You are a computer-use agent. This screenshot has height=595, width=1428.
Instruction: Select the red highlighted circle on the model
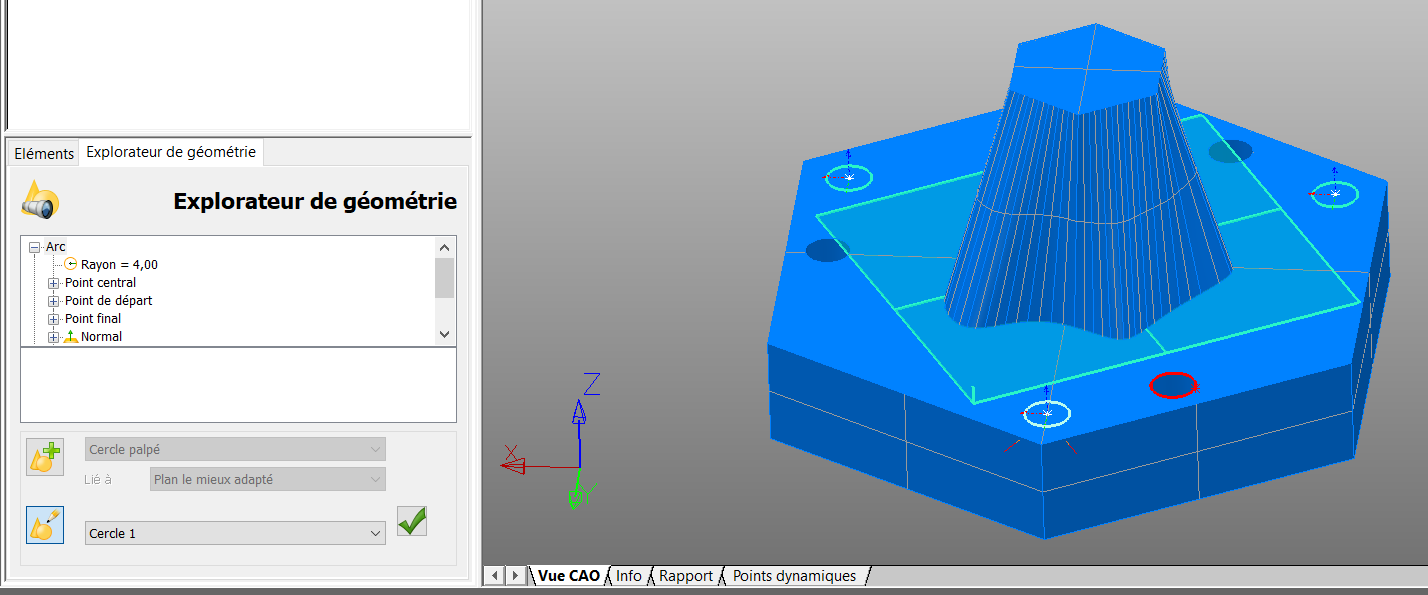click(1173, 385)
